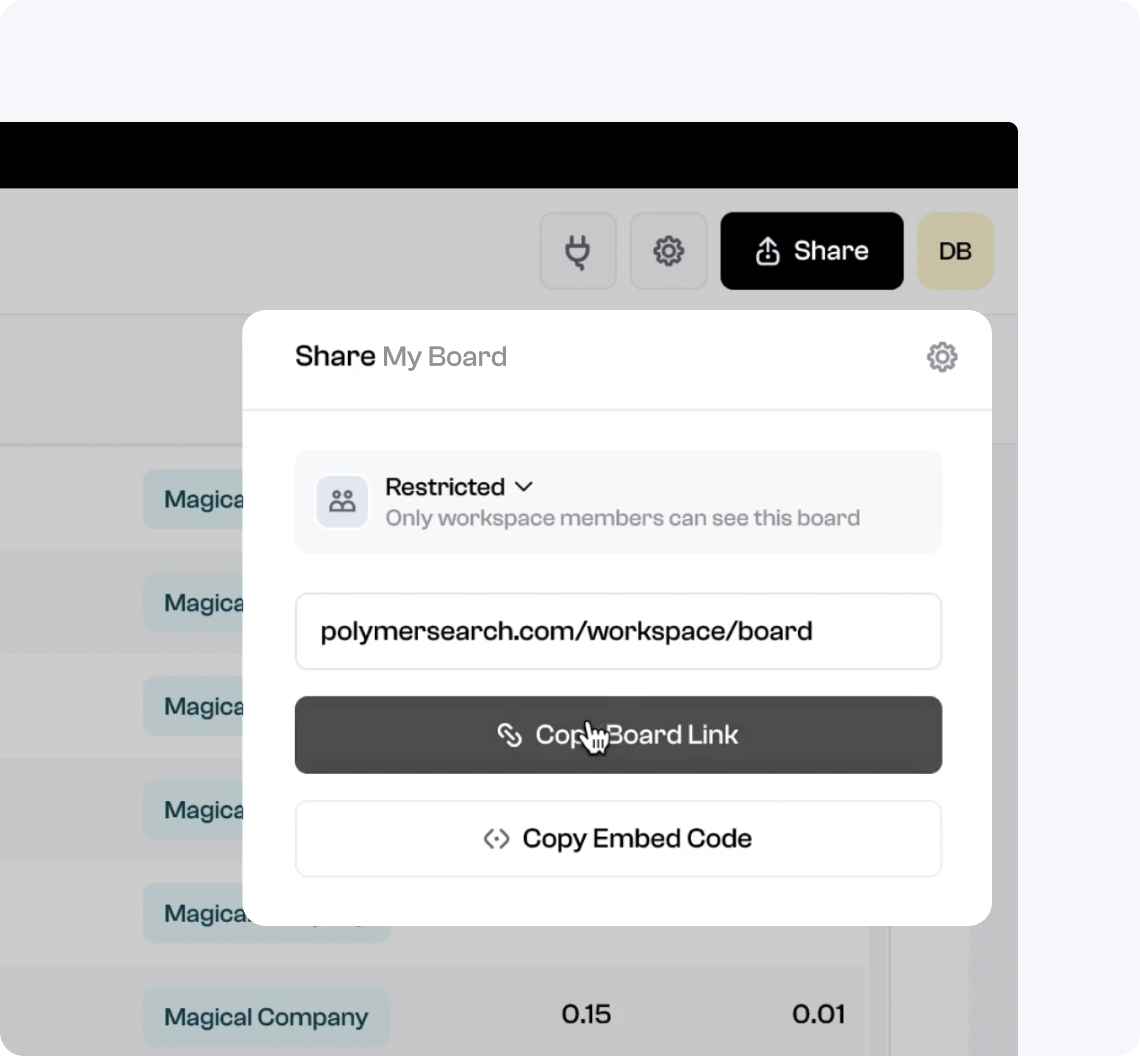Click the workspace members people icon
The image size is (1140, 1056).
[x=342, y=501]
